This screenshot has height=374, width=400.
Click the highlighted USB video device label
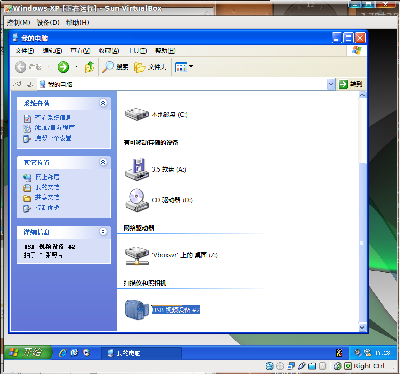point(176,310)
